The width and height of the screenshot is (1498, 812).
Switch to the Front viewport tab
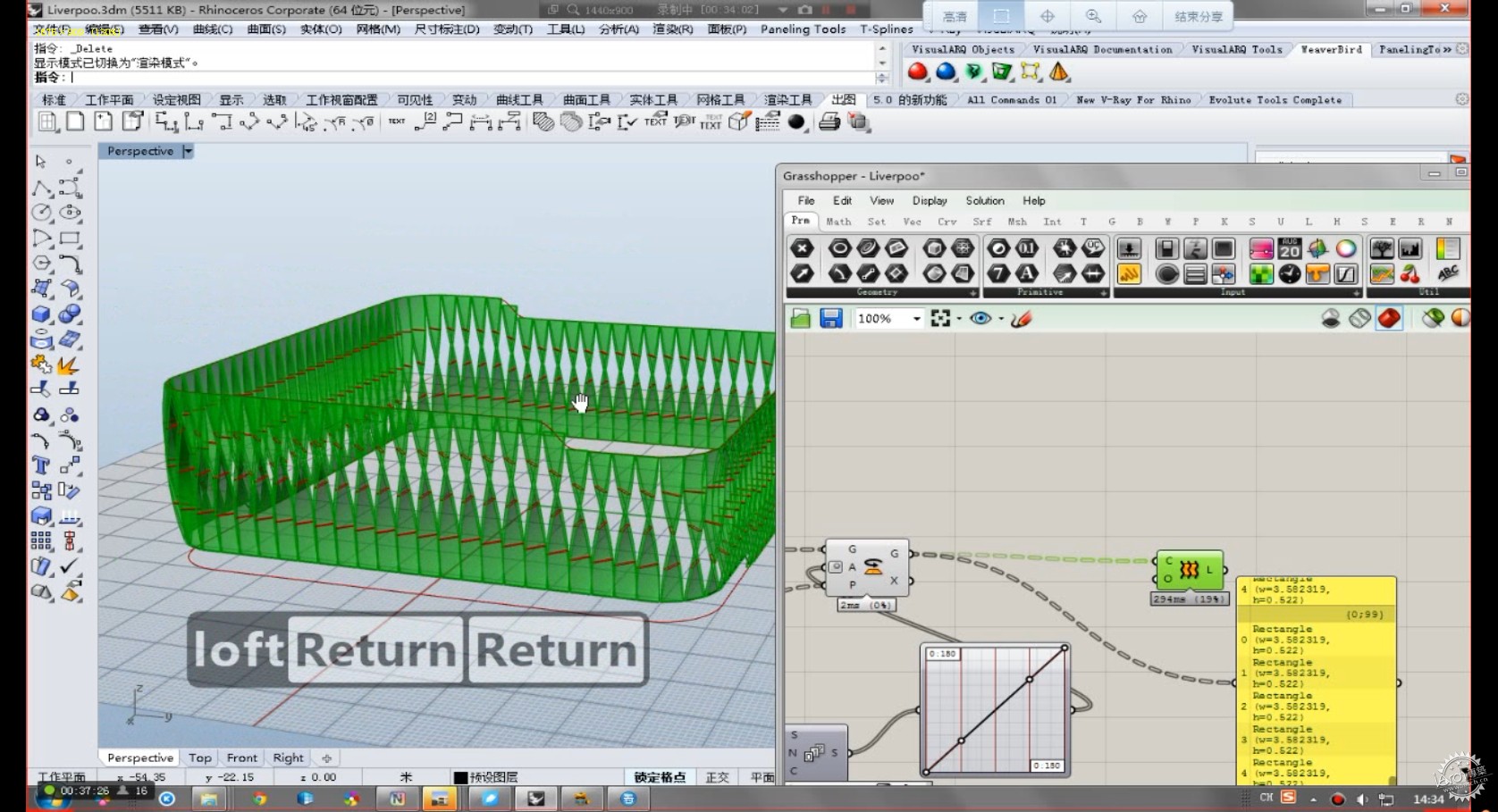click(241, 758)
